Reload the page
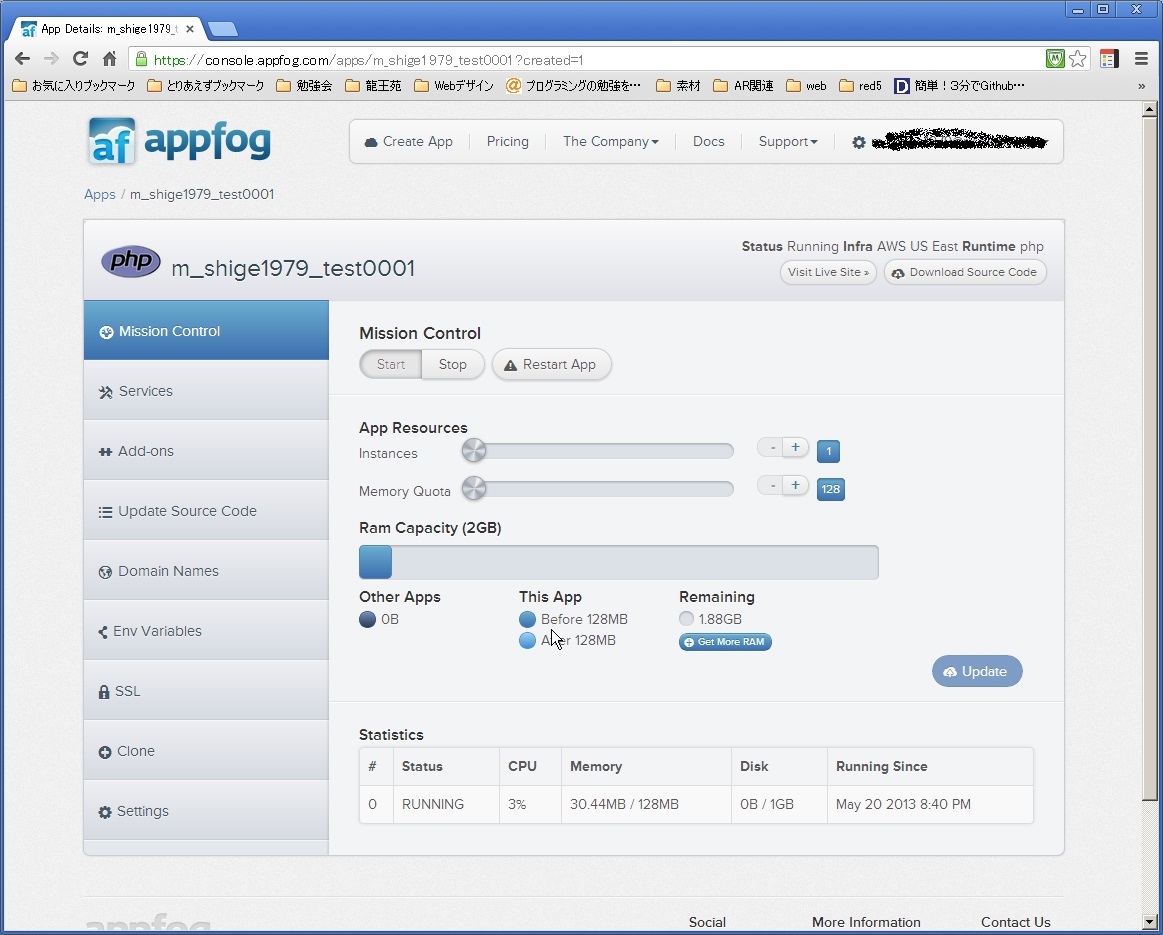Viewport: 1163px width, 935px height. 80,59
